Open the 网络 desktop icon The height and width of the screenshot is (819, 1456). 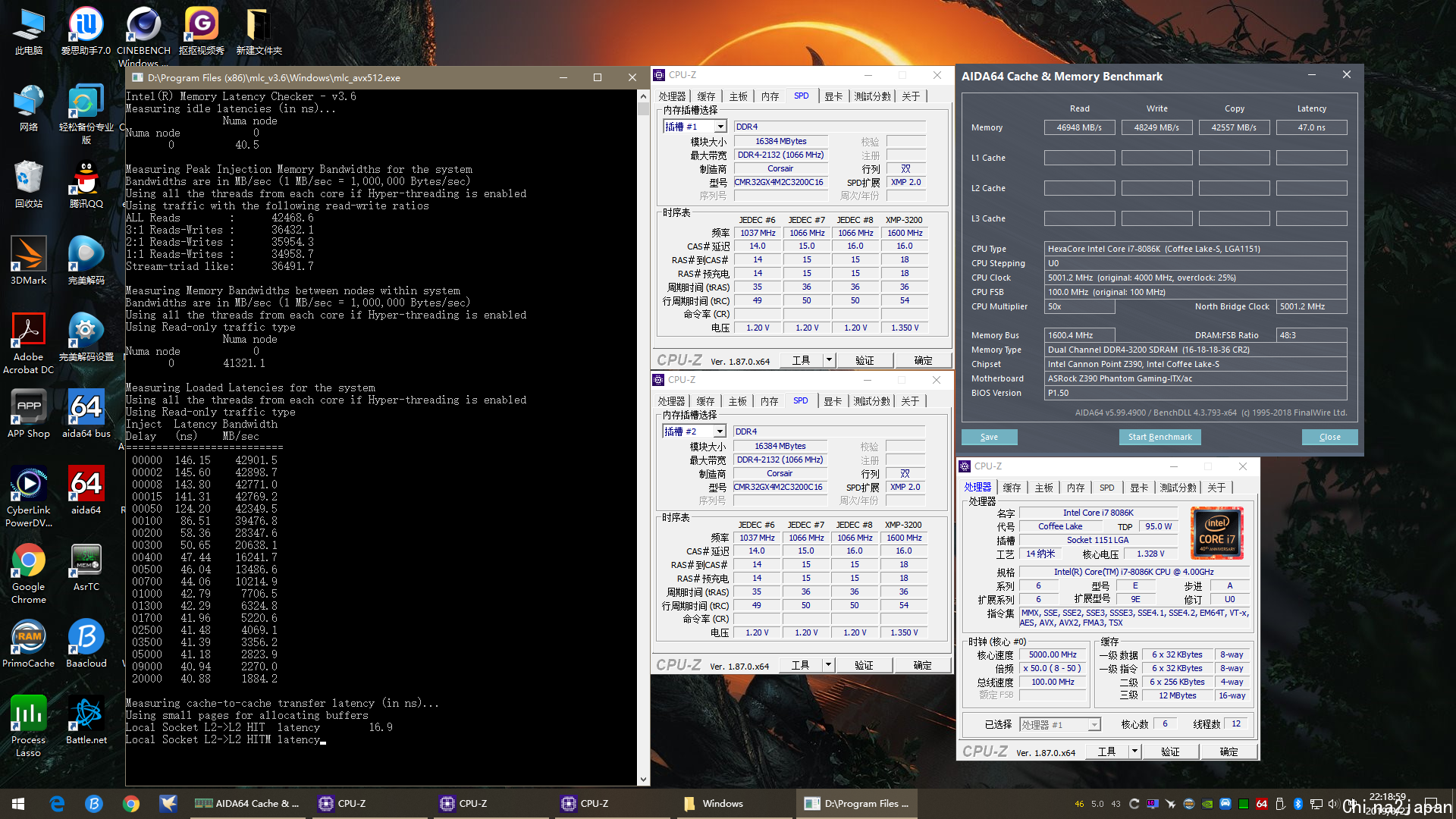pyautogui.click(x=29, y=108)
